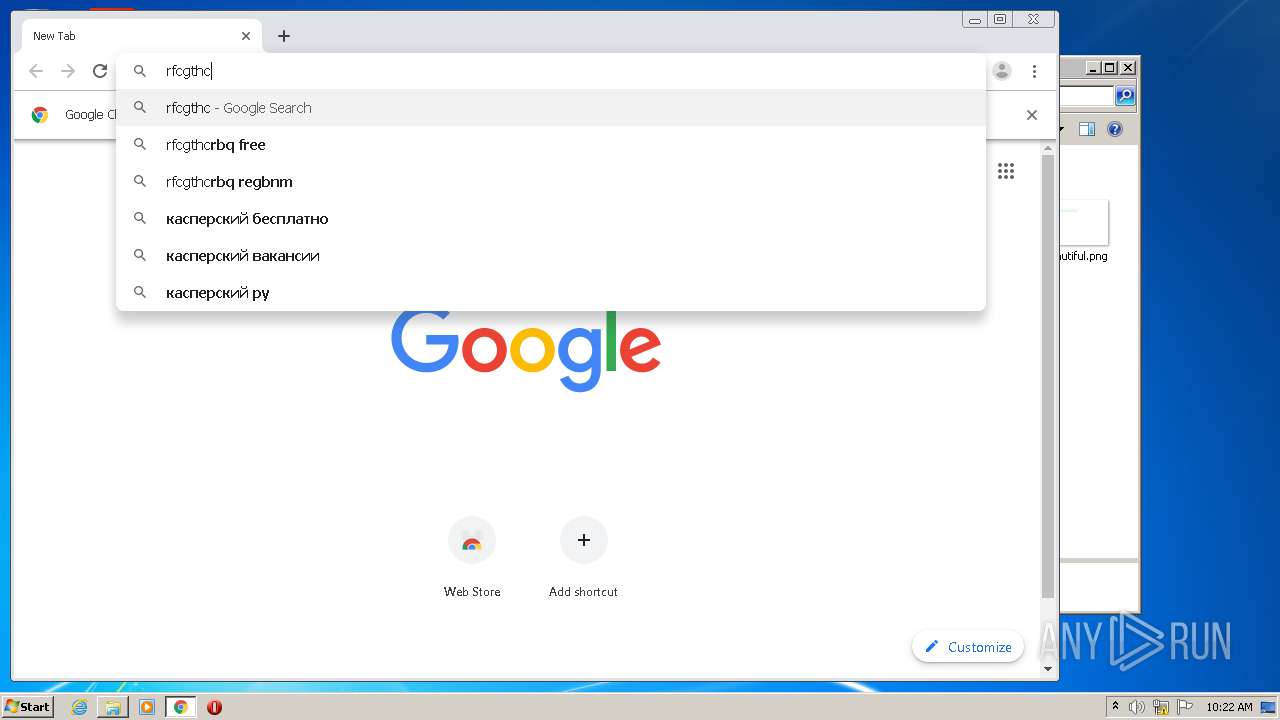The width and height of the screenshot is (1280, 720).
Task: Open the volume speaker tray icon
Action: click(x=1137, y=707)
